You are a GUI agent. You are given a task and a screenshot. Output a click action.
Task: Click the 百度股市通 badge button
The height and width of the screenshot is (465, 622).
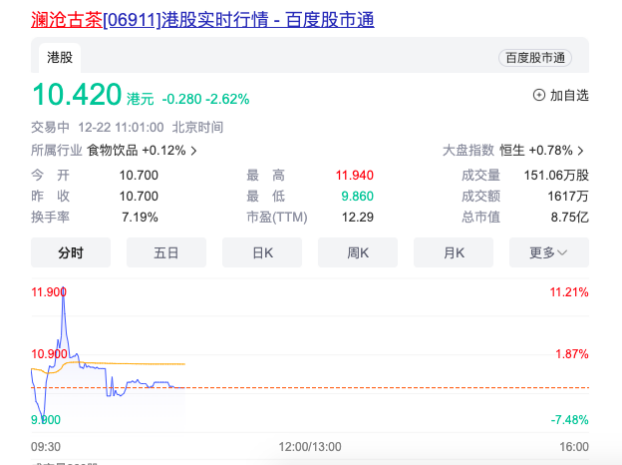tap(535, 58)
